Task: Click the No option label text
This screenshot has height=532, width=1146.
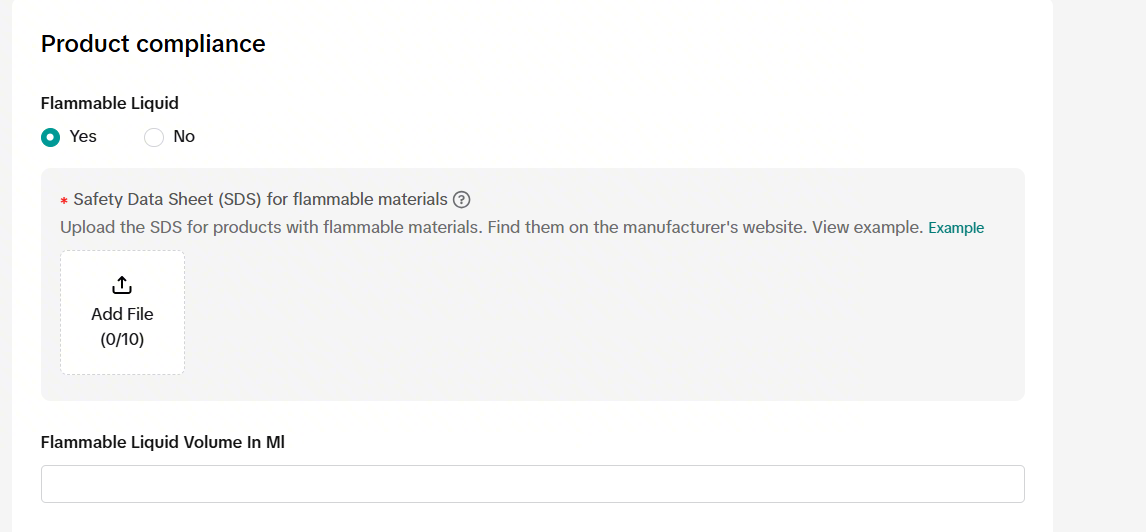Action: coord(184,137)
